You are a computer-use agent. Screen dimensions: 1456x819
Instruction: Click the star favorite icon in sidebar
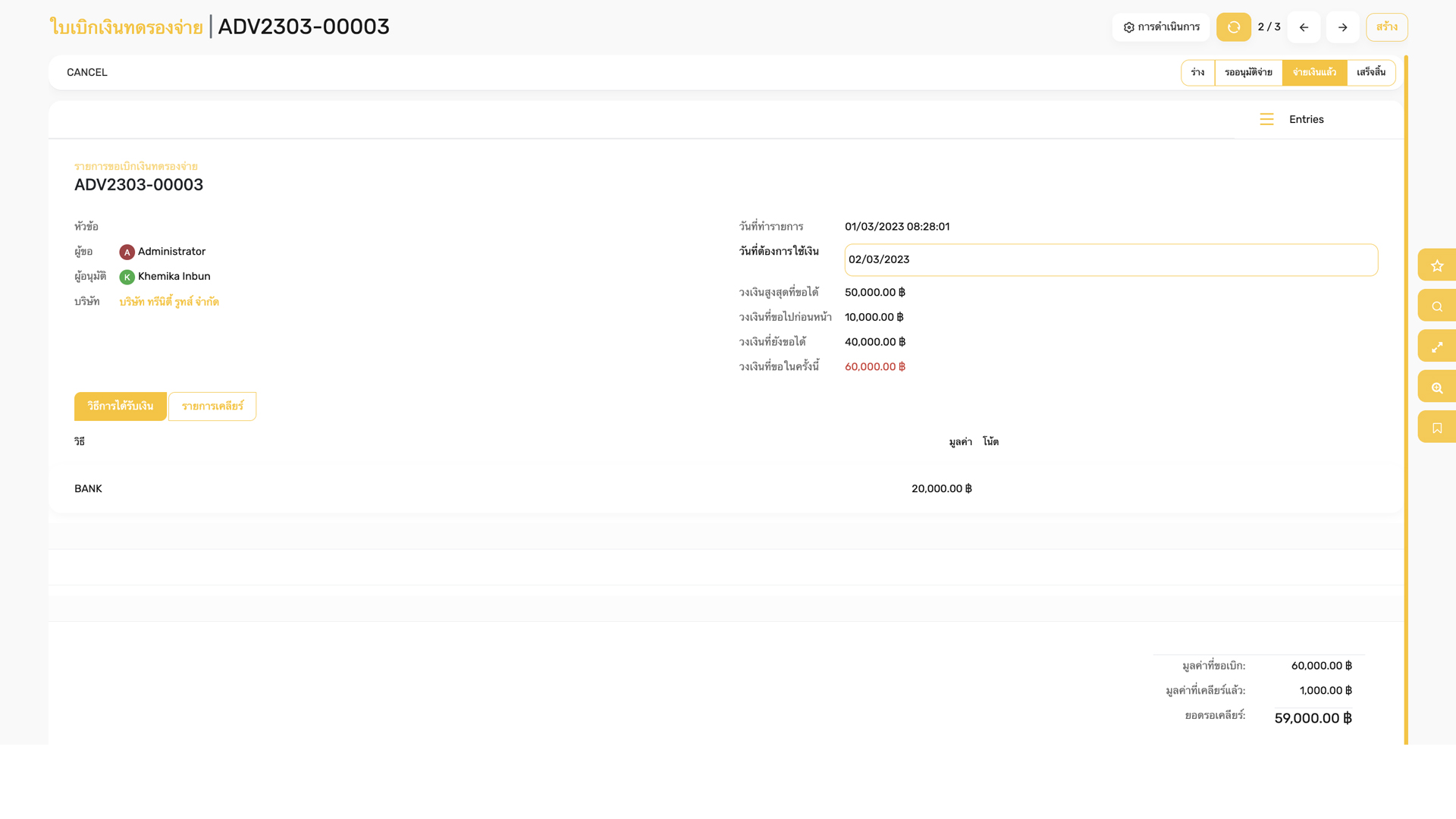pos(1436,265)
